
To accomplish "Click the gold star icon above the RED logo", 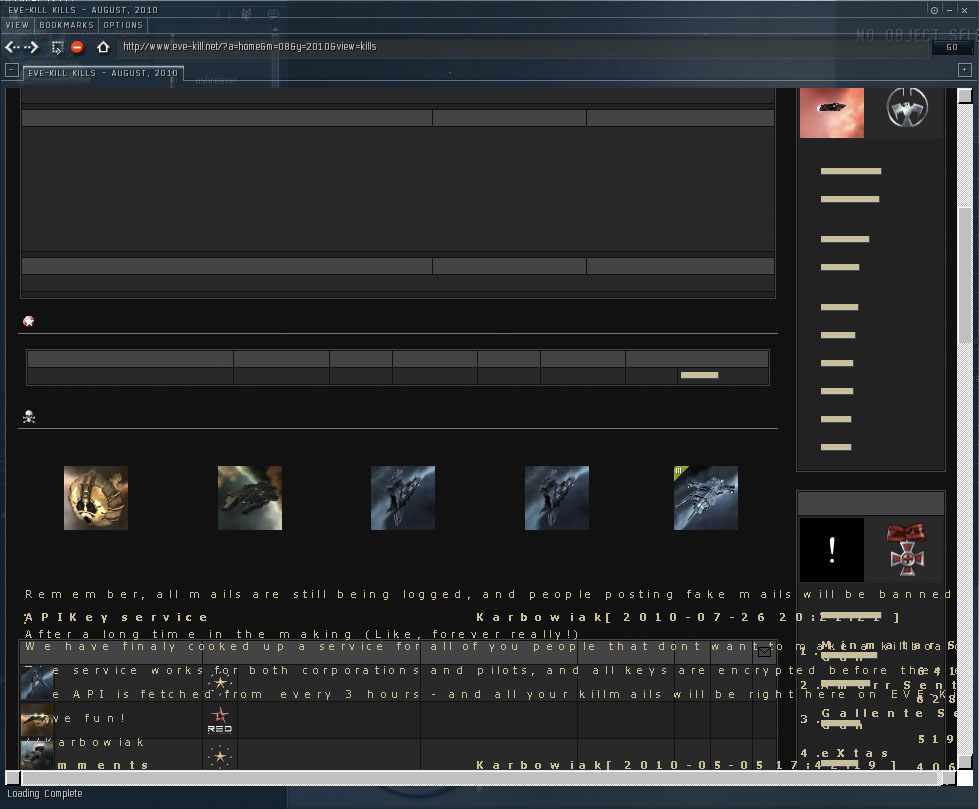I will (220, 682).
